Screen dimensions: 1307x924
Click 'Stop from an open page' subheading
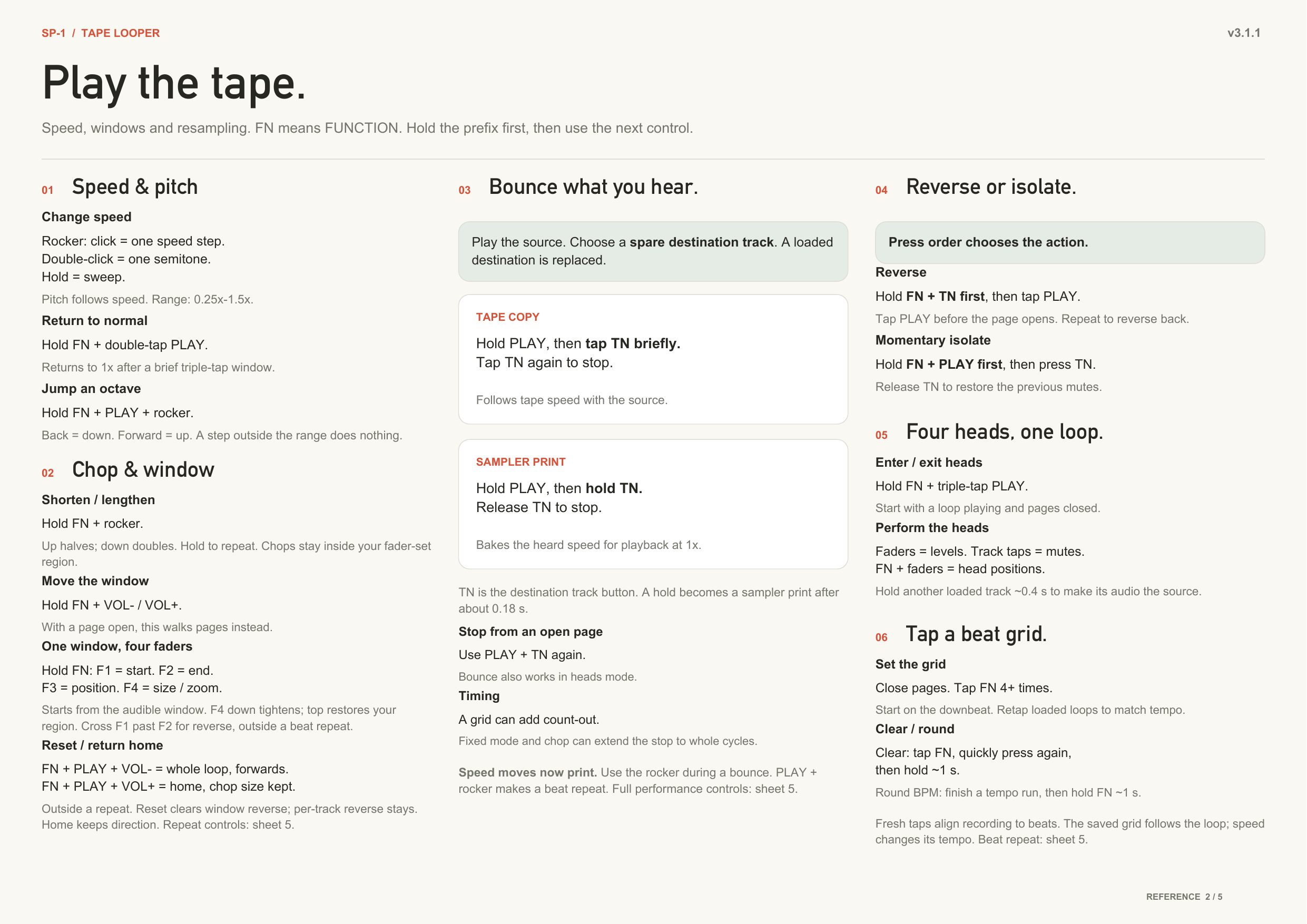coord(530,632)
